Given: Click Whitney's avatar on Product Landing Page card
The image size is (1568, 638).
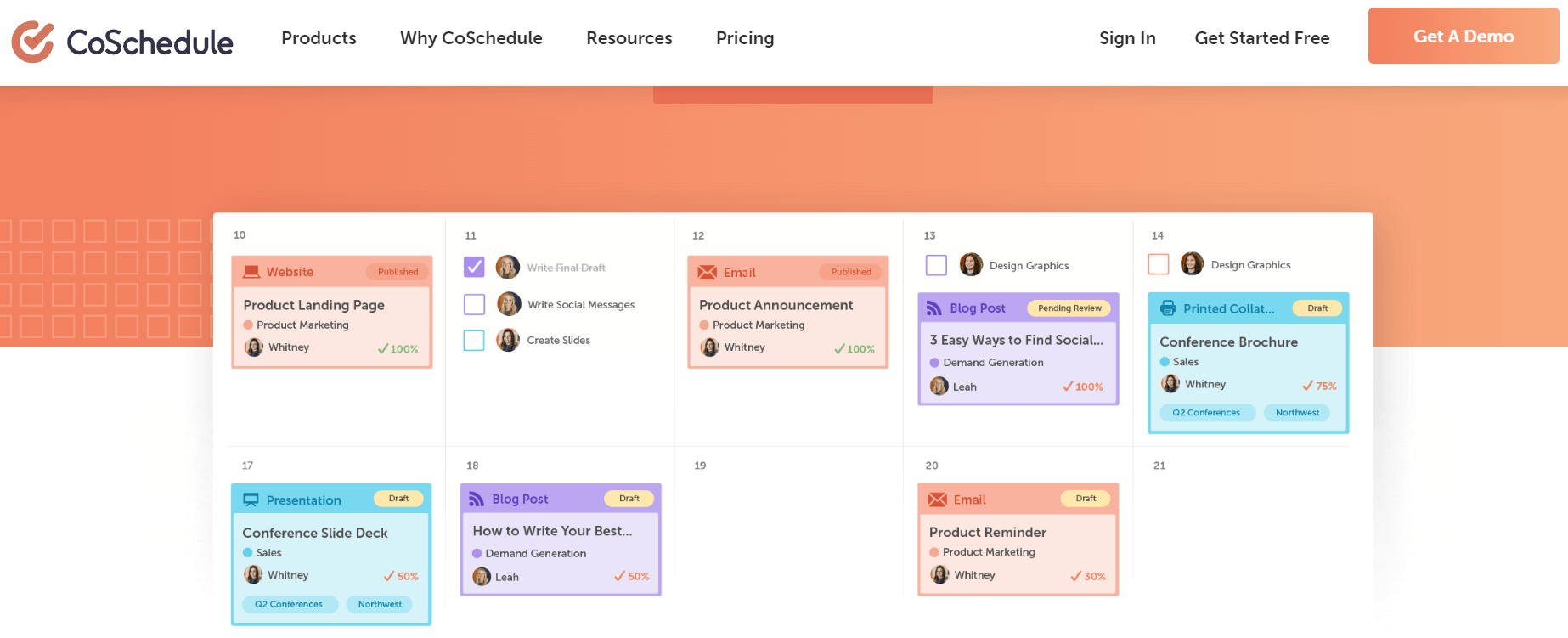Looking at the screenshot, I should [254, 347].
